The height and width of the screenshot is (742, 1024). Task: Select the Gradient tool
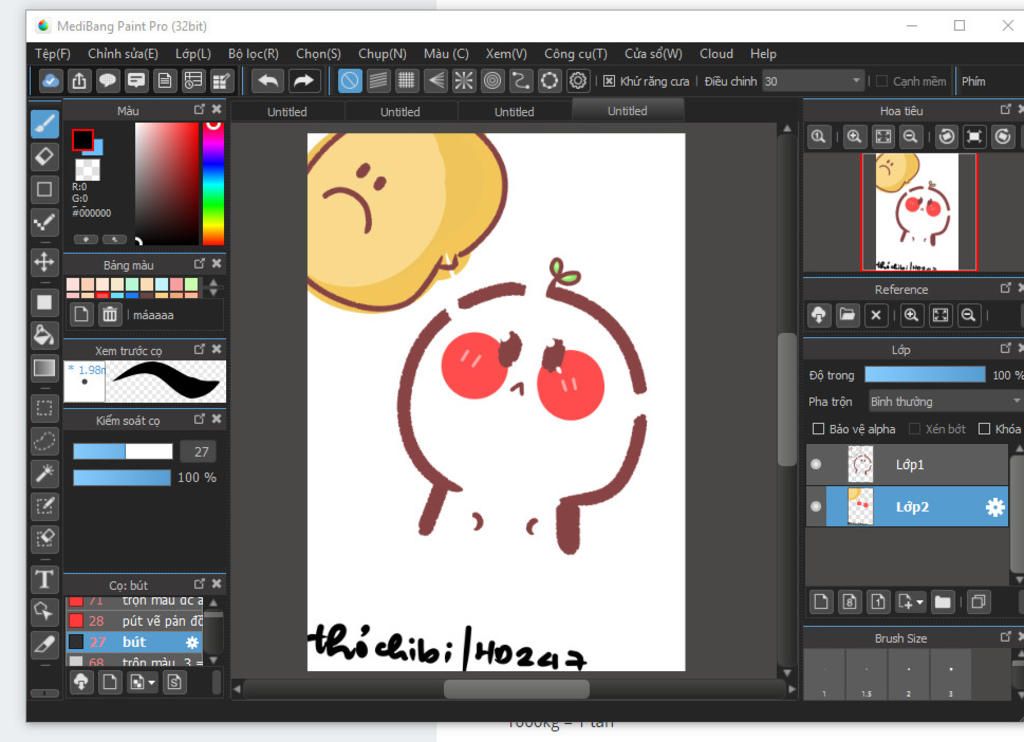pyautogui.click(x=44, y=368)
